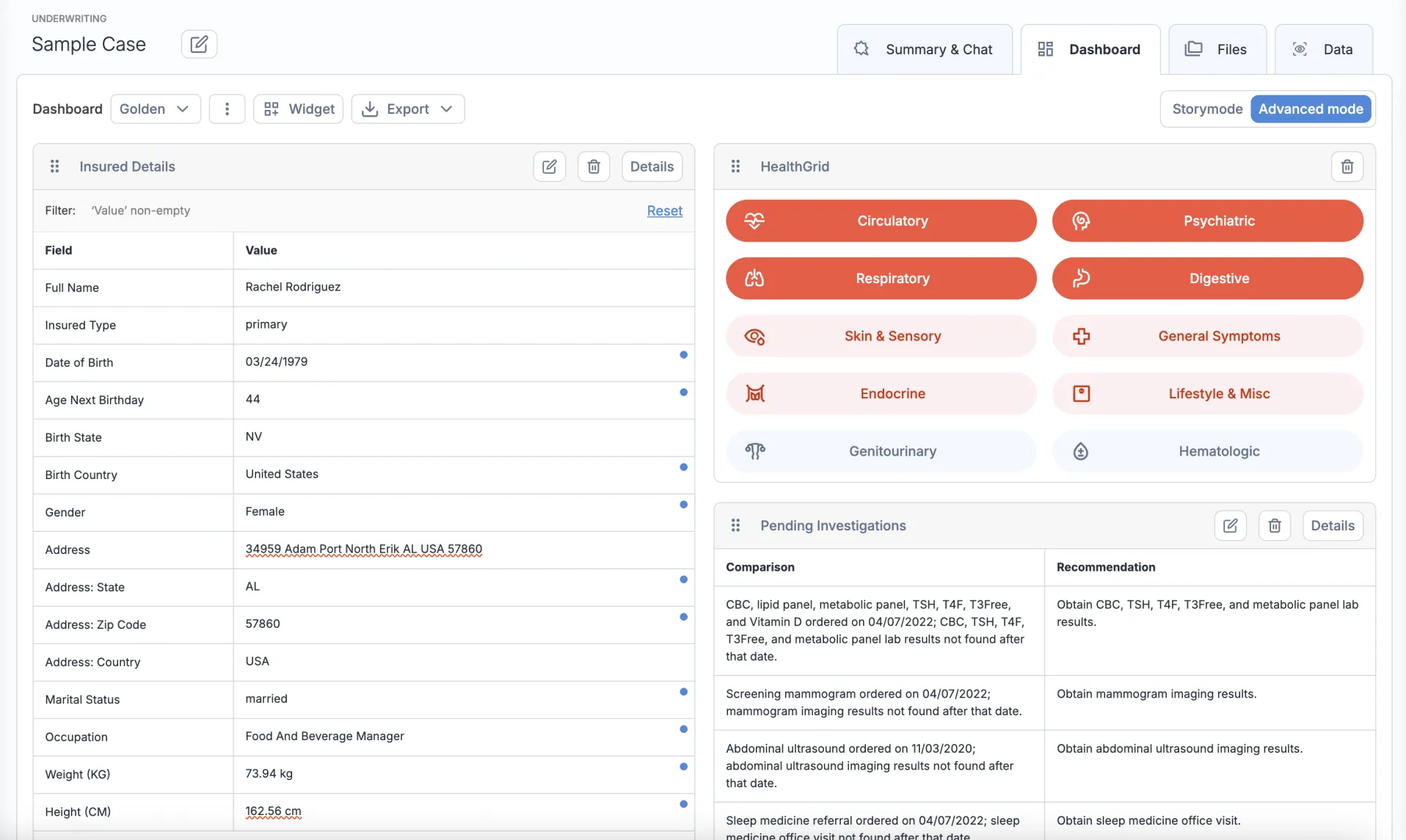This screenshot has height=840, width=1406.
Task: Grab the HealthGrid drag handle
Action: coord(735,167)
